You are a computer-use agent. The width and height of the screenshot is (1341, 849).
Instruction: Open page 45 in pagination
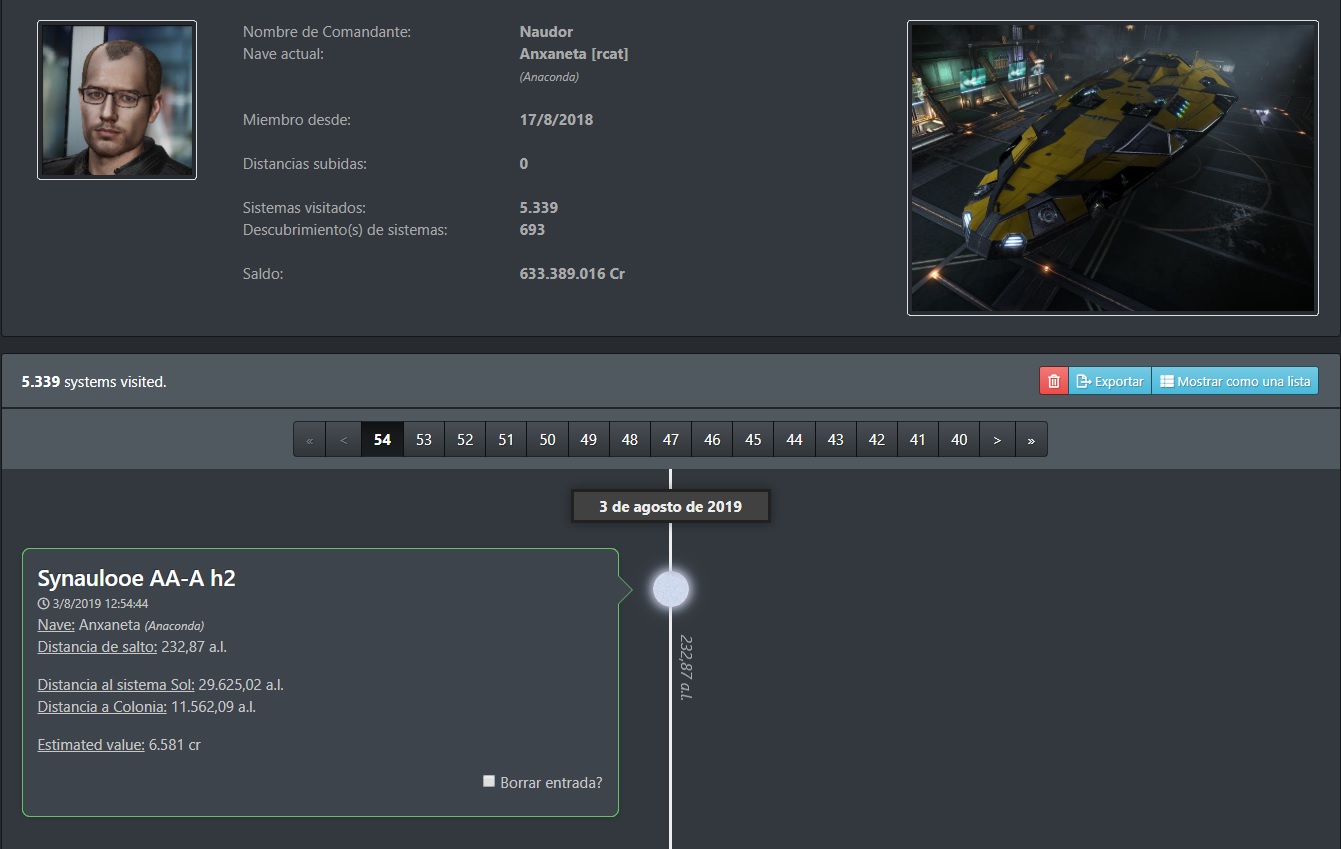(x=753, y=440)
